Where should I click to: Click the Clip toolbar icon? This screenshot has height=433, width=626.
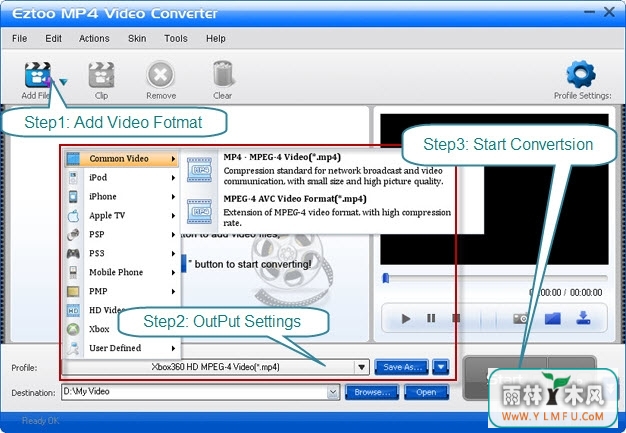[101, 75]
